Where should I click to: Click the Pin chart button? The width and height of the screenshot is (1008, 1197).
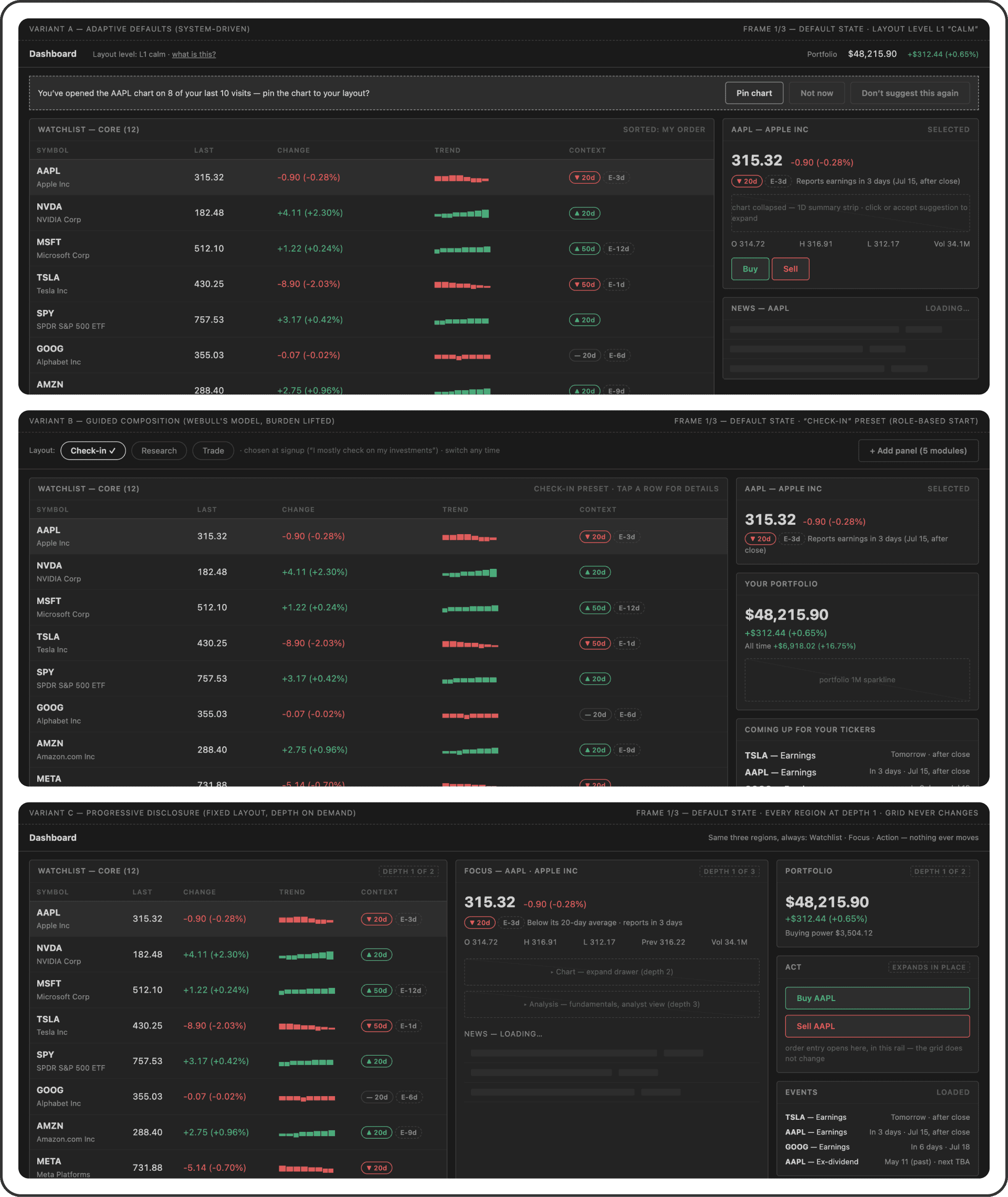click(754, 93)
